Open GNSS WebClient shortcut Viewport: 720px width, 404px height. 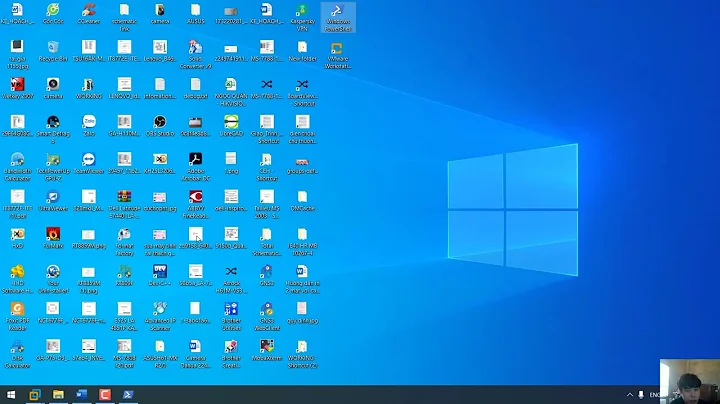coord(266,317)
